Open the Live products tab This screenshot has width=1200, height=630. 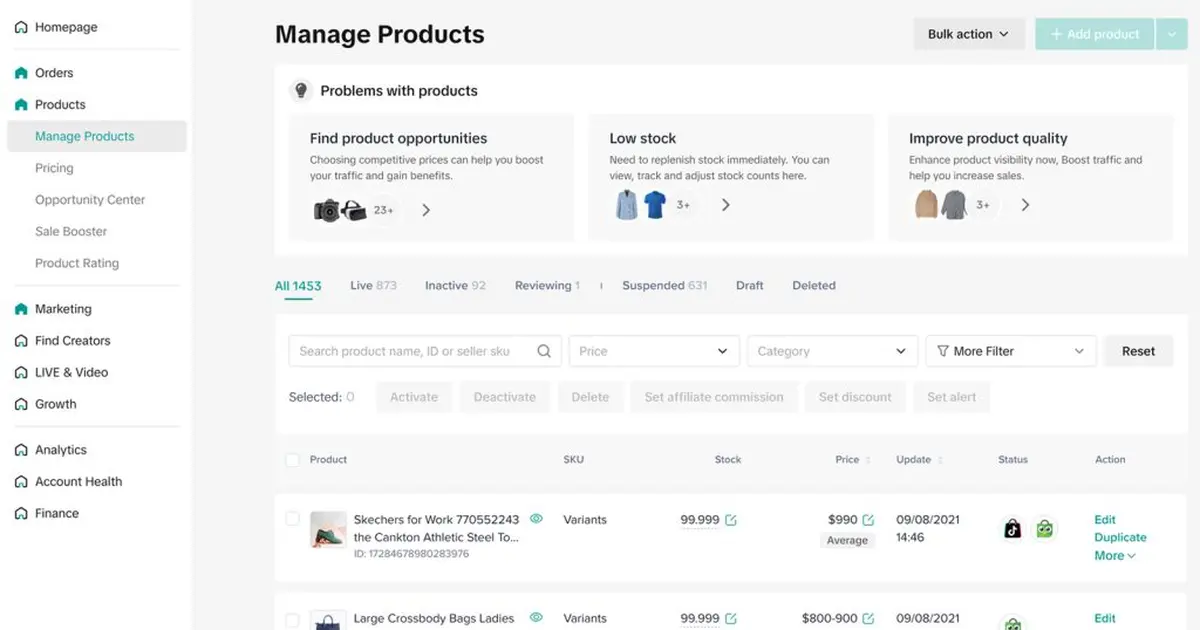(372, 285)
